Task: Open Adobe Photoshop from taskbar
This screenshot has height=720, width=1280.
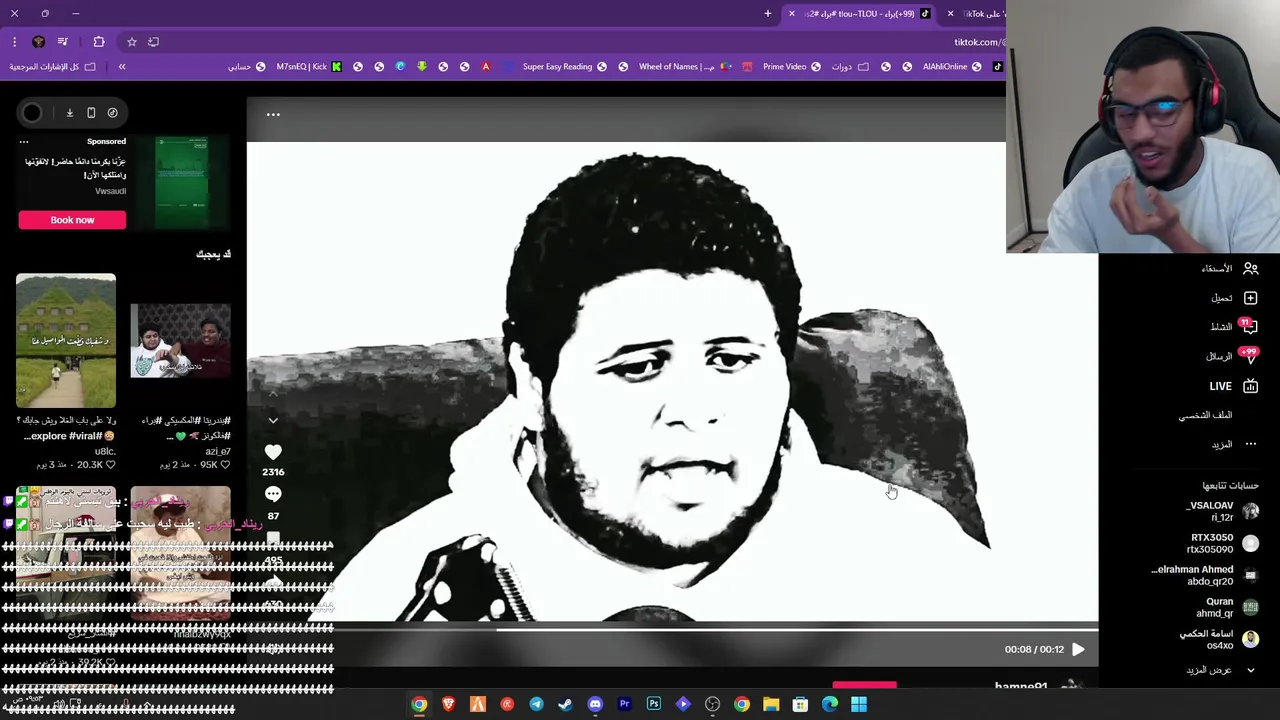Action: [x=654, y=705]
